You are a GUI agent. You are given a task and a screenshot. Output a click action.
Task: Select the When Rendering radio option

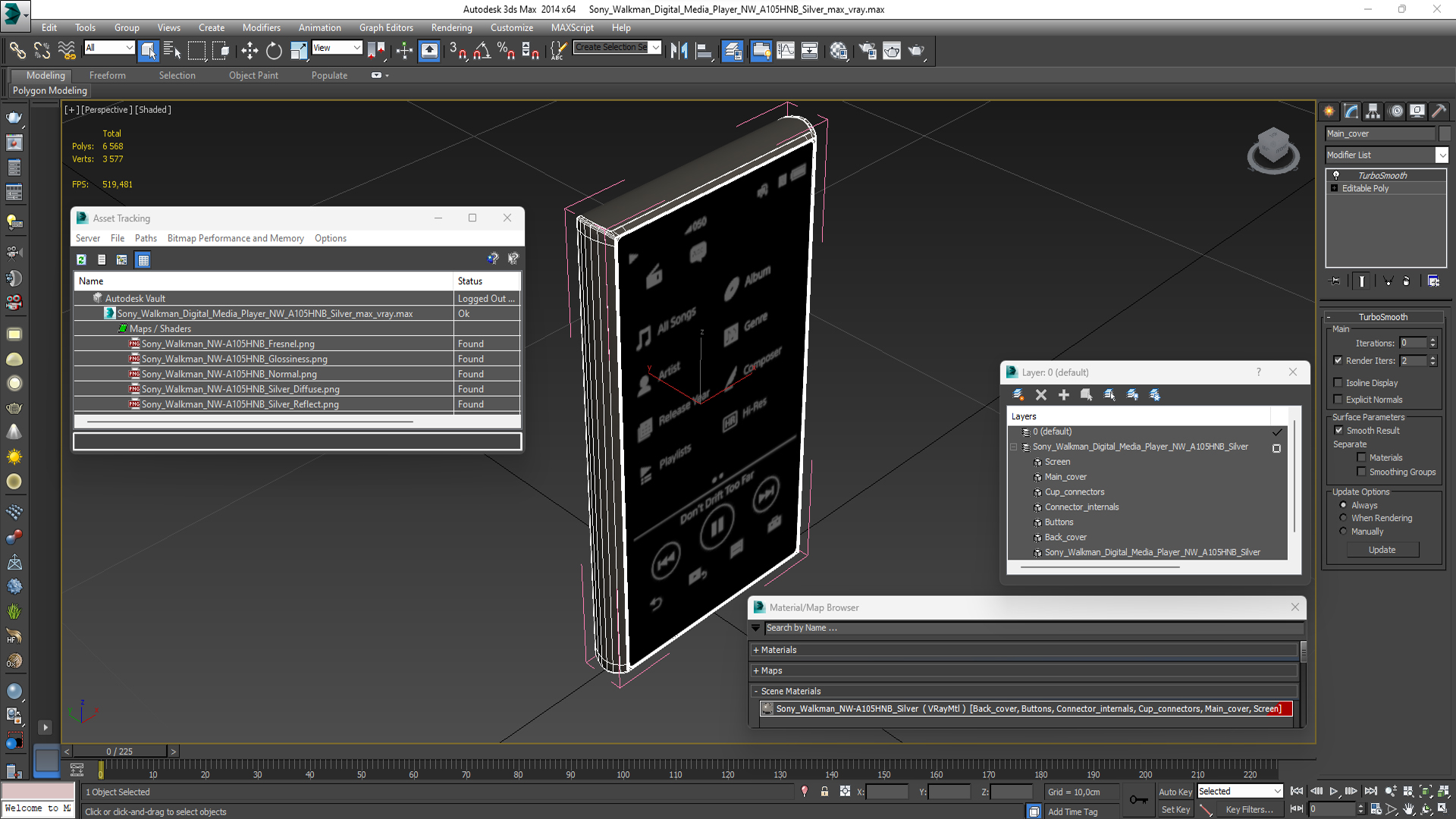pos(1343,518)
